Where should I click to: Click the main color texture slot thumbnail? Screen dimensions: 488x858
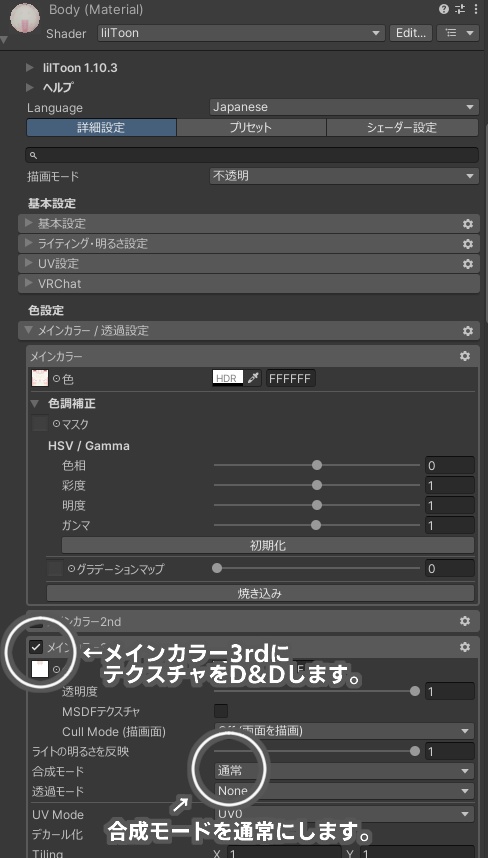[x=40, y=378]
